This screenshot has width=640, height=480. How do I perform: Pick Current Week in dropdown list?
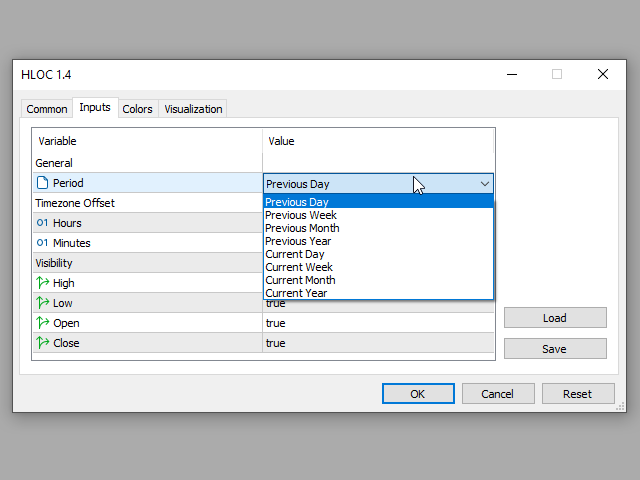point(378,267)
